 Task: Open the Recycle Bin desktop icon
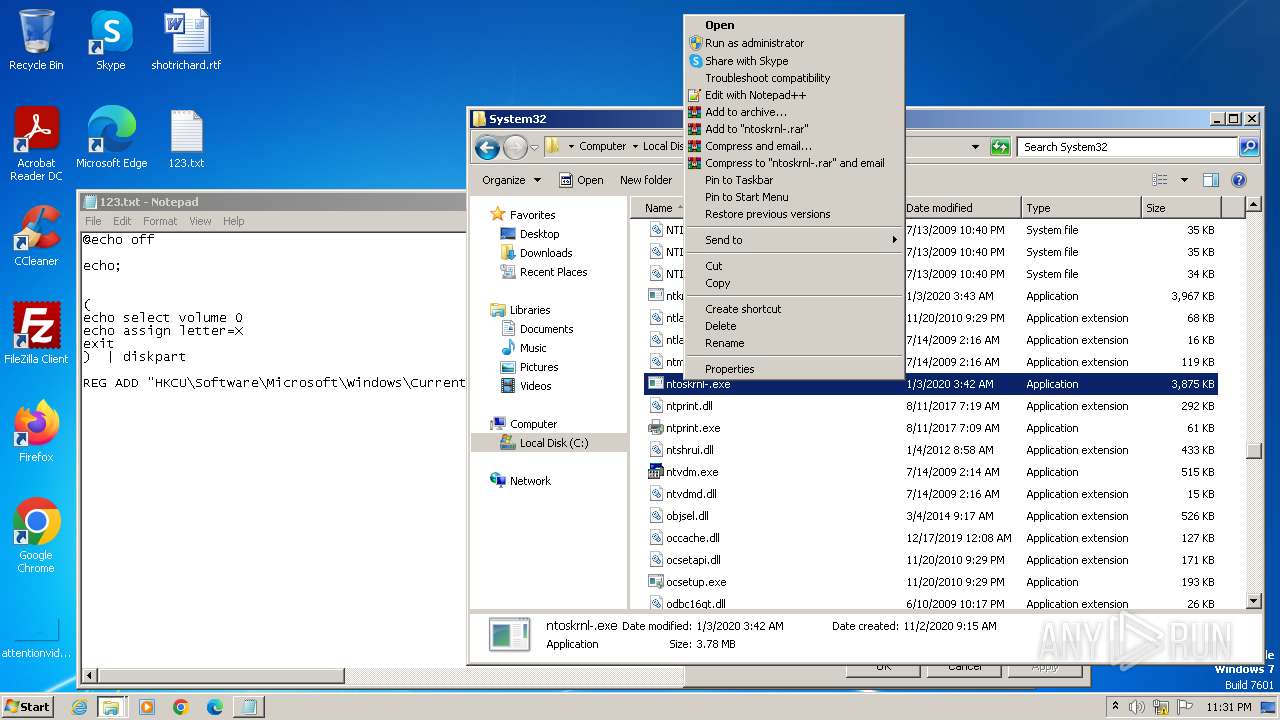point(36,40)
